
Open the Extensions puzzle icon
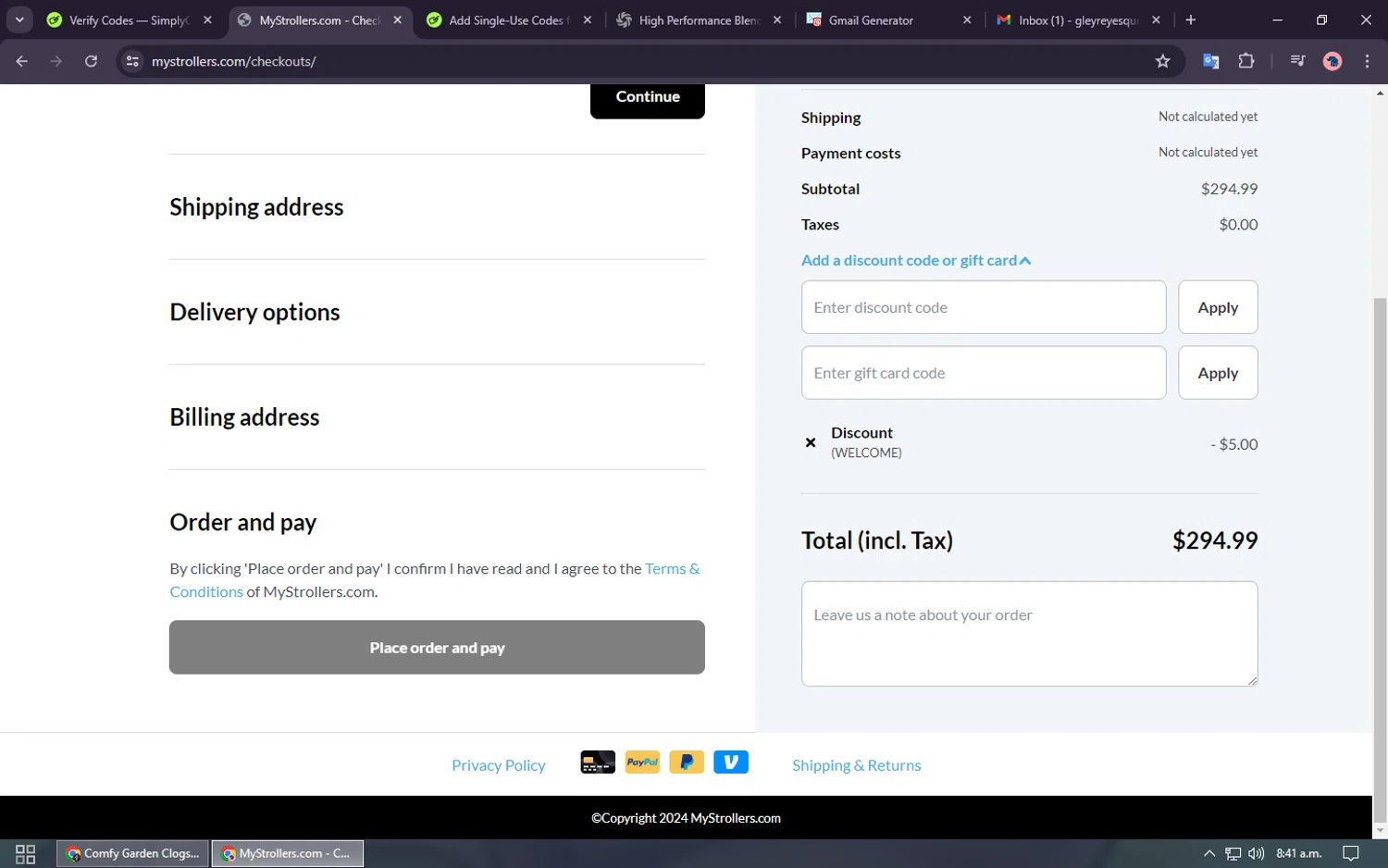[x=1246, y=61]
